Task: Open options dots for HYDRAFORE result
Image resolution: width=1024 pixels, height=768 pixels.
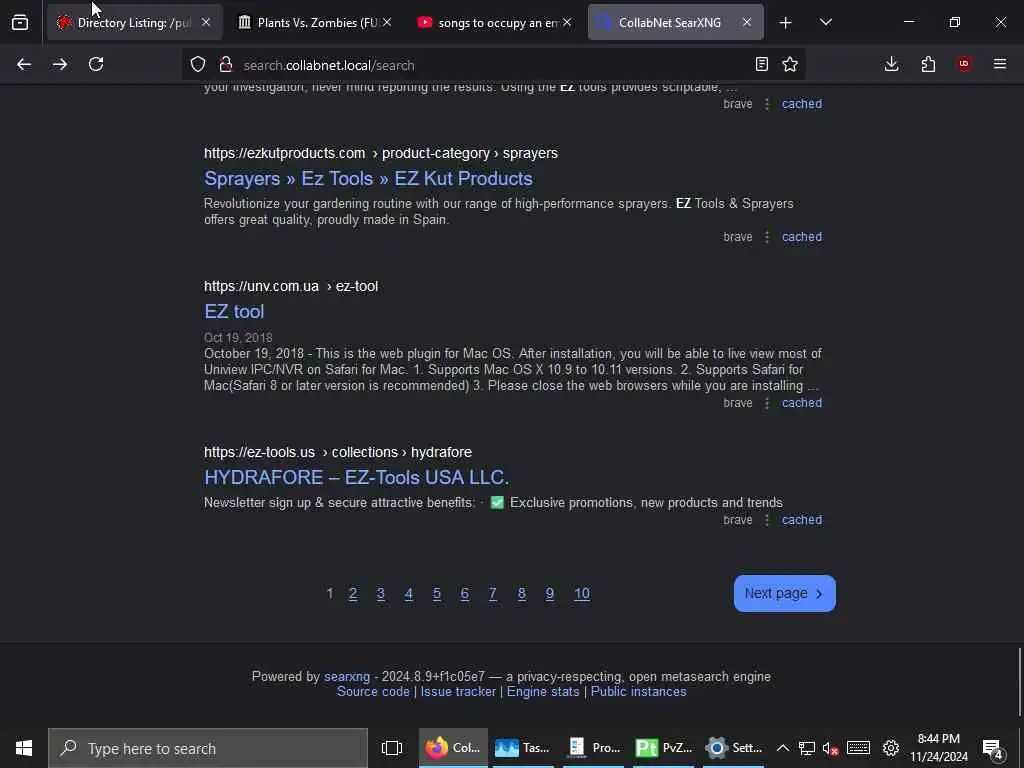Action: tap(767, 519)
